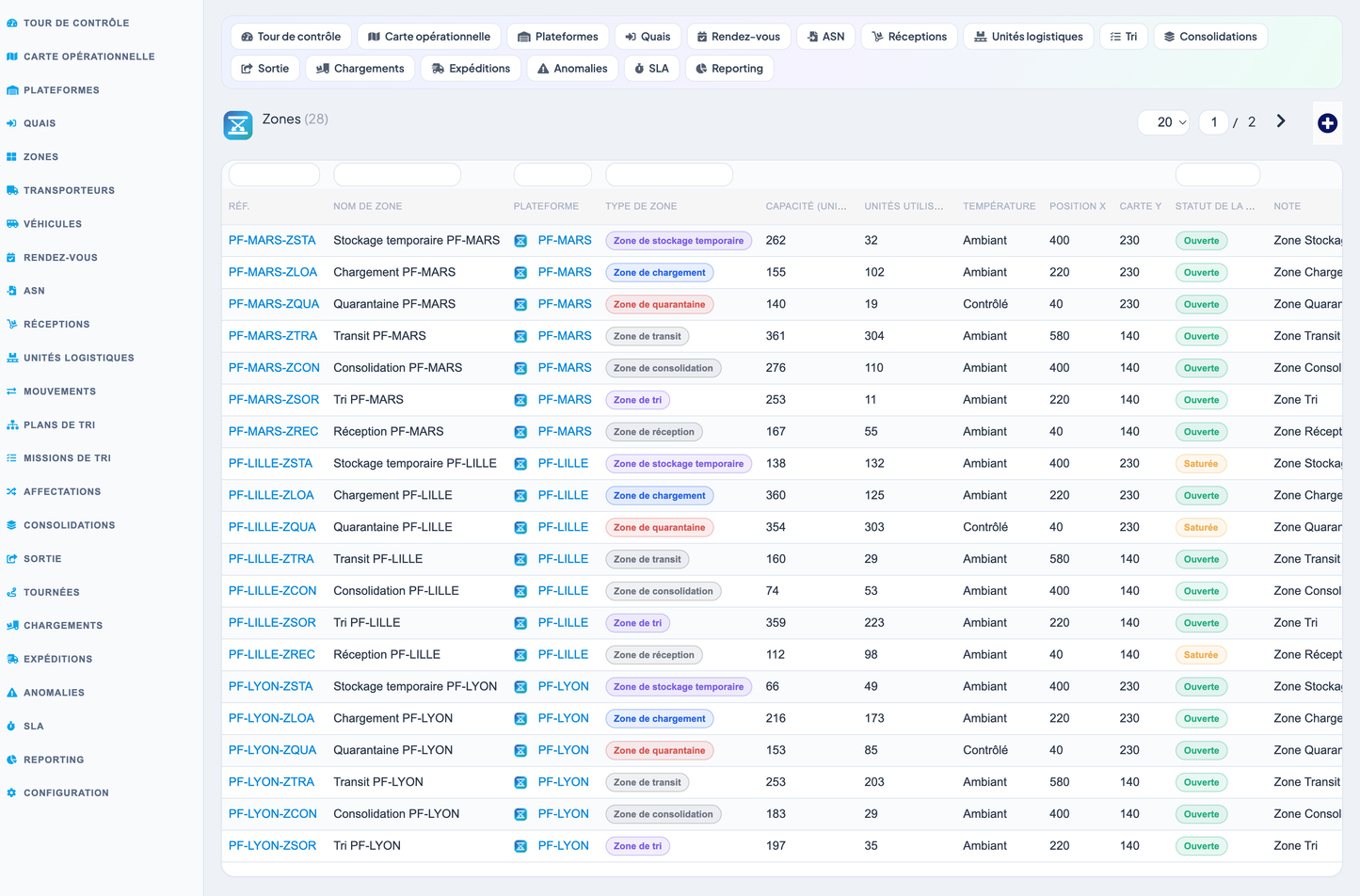Image resolution: width=1360 pixels, height=896 pixels.
Task: Open Anomalies warning icon in sidebar
Action: pyautogui.click(x=12, y=693)
